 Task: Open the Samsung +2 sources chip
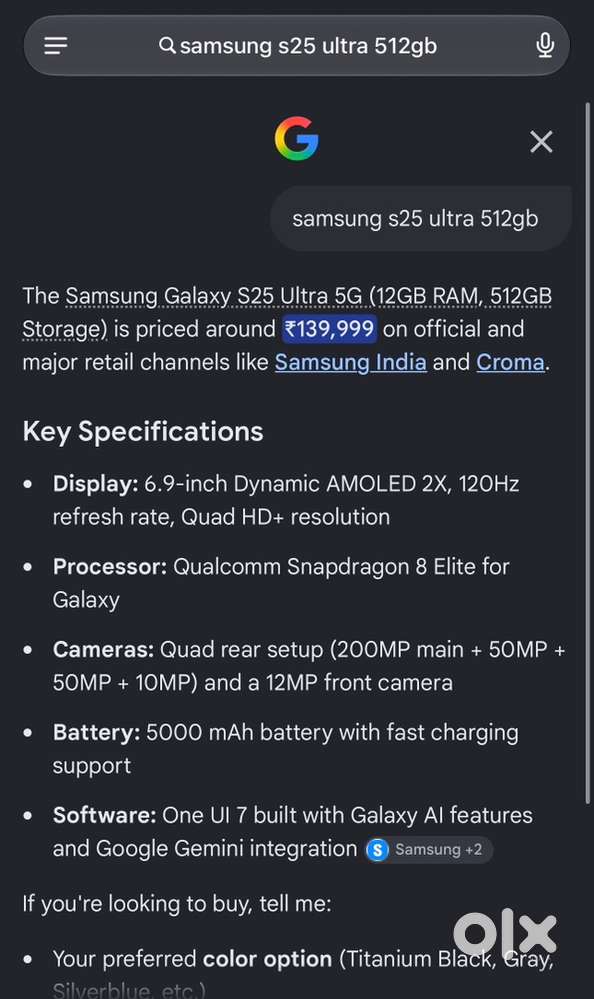pos(428,849)
